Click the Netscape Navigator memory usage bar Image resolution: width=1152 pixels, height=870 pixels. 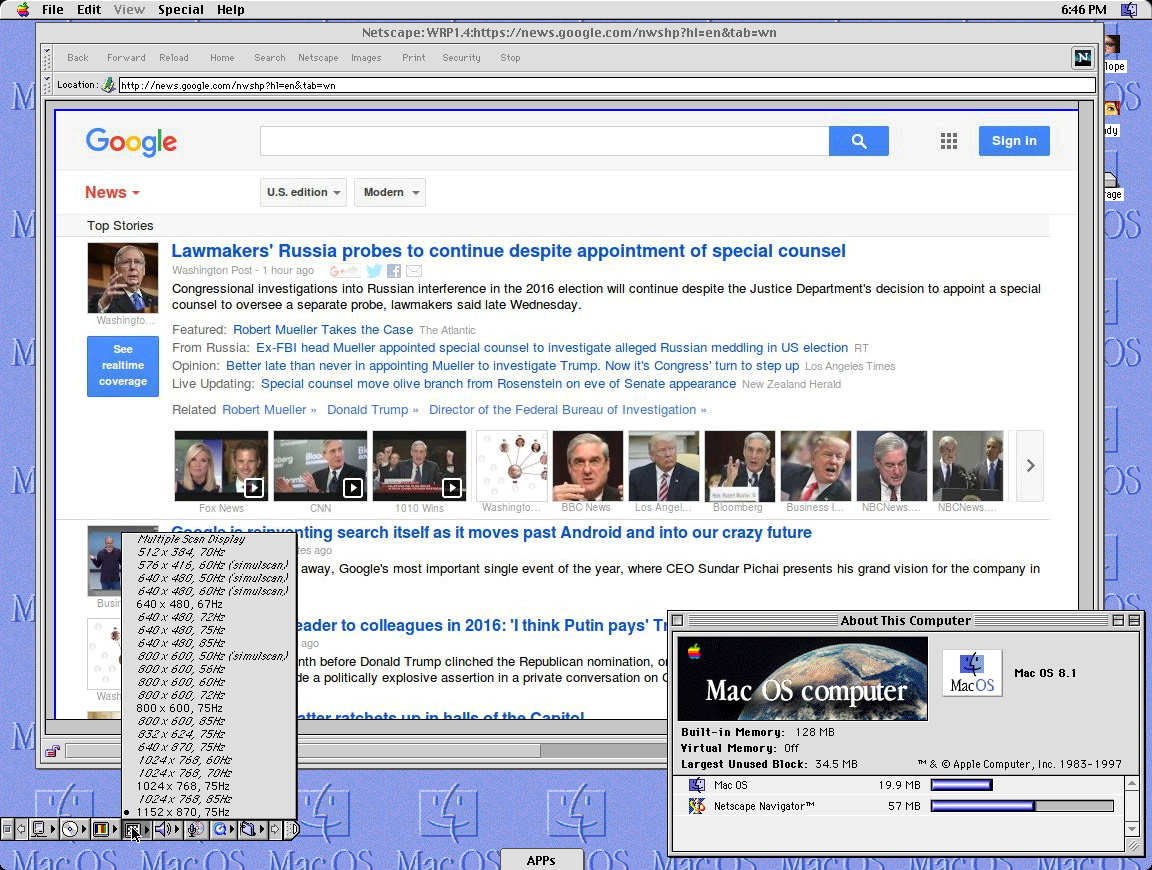click(x=1022, y=806)
